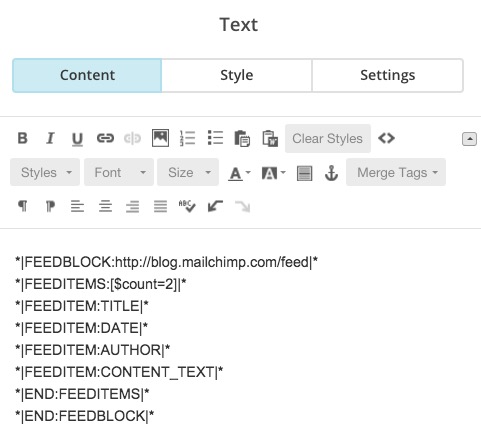Switch to the Style tab
This screenshot has width=481, height=443.
237,75
